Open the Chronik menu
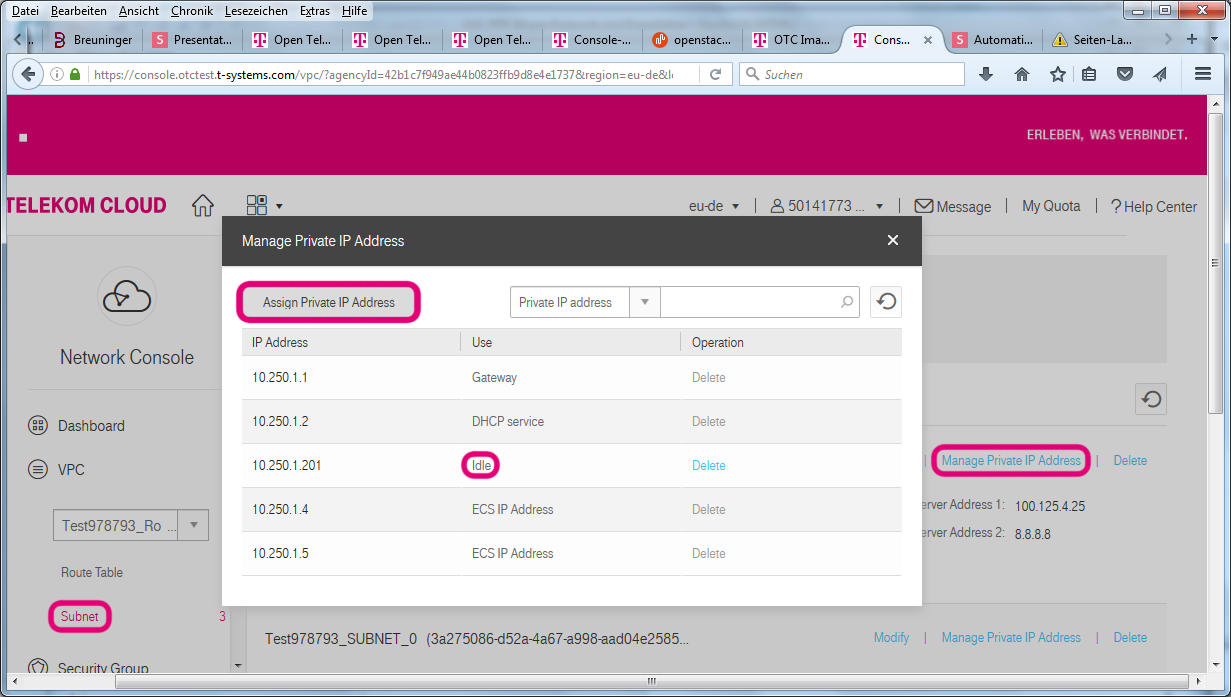1231x697 pixels. (x=191, y=10)
